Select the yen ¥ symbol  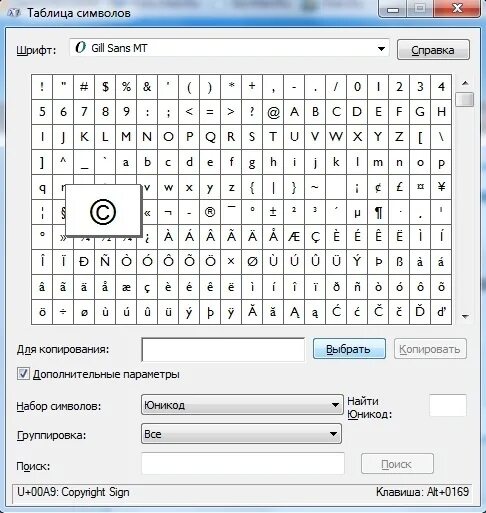click(441, 187)
